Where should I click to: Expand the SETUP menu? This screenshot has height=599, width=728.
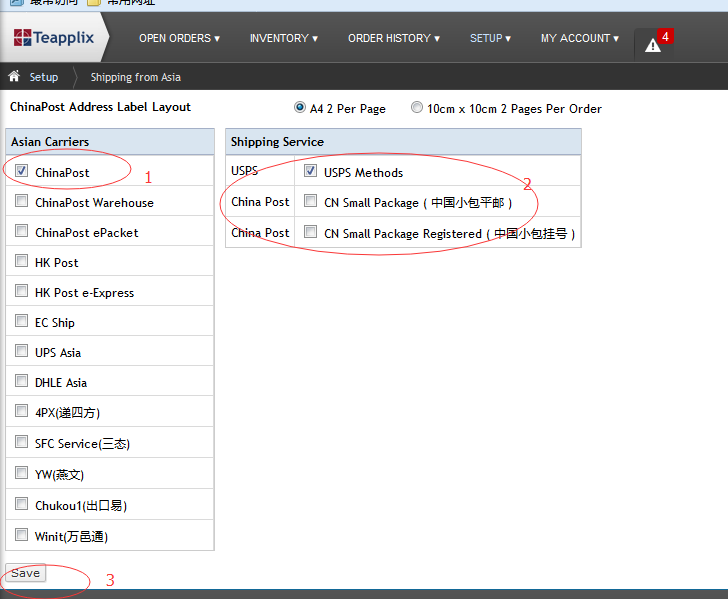[x=490, y=38]
